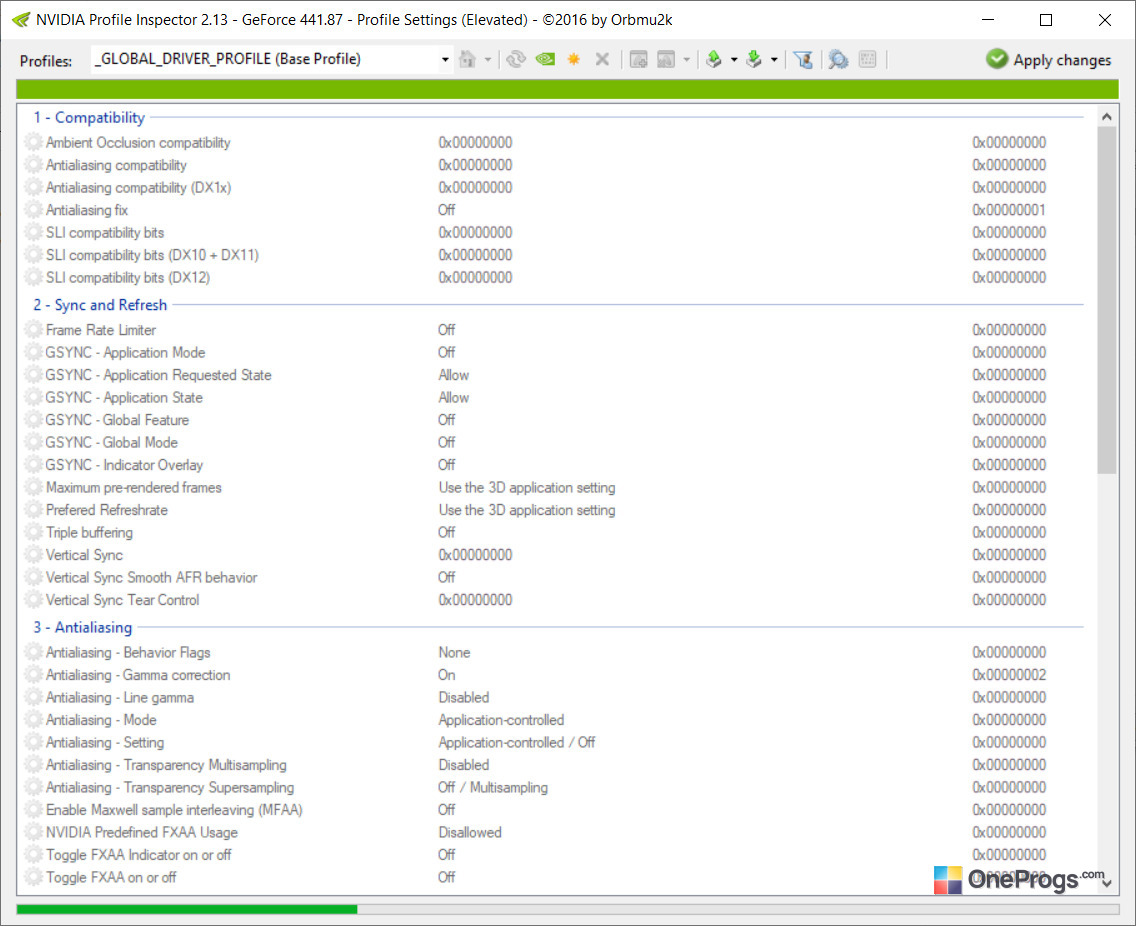The image size is (1136, 926).
Task: Click the 0x00000000 value of Vertical Sync
Action: click(x=475, y=554)
